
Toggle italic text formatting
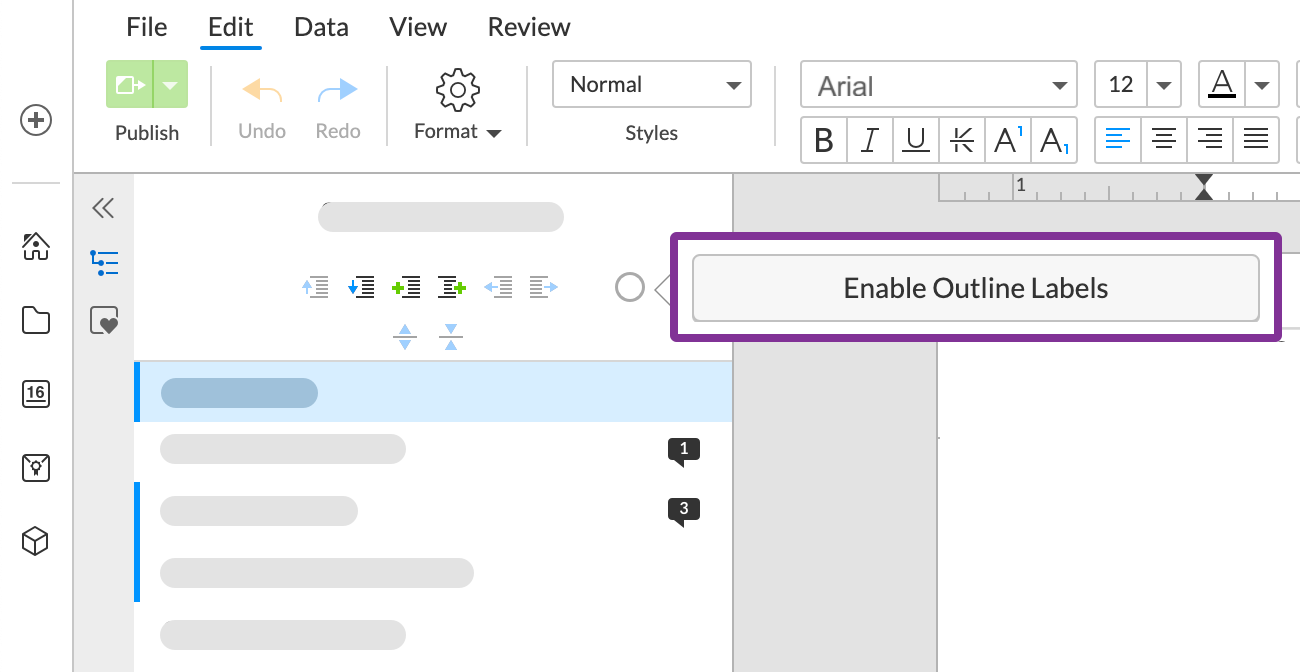[870, 141]
